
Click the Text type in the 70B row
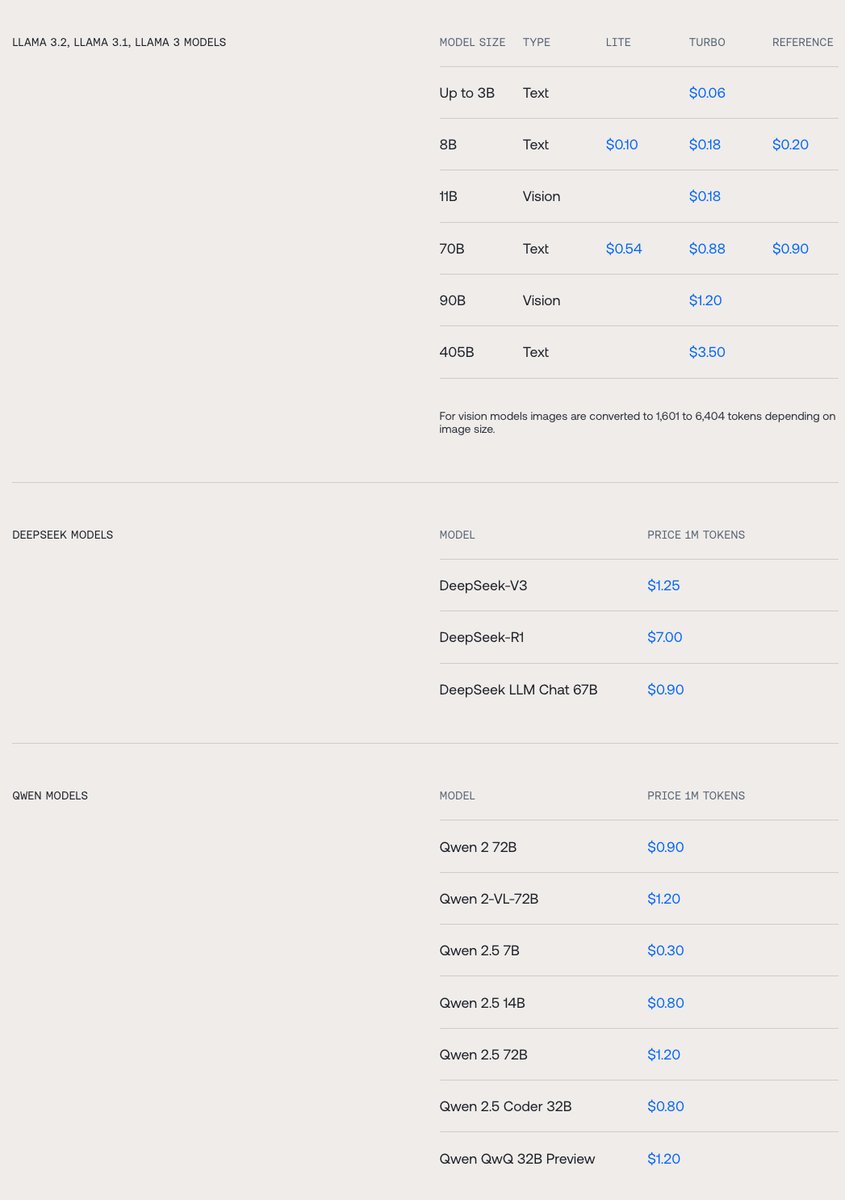pos(535,249)
